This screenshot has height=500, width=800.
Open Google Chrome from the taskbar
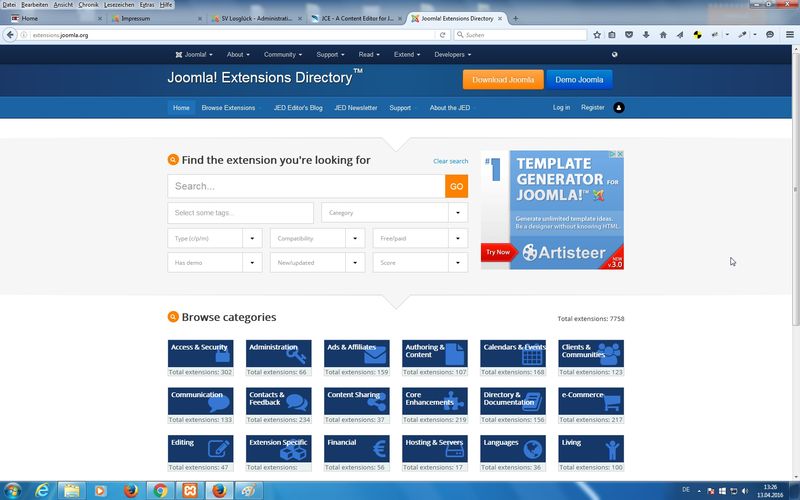(160, 491)
